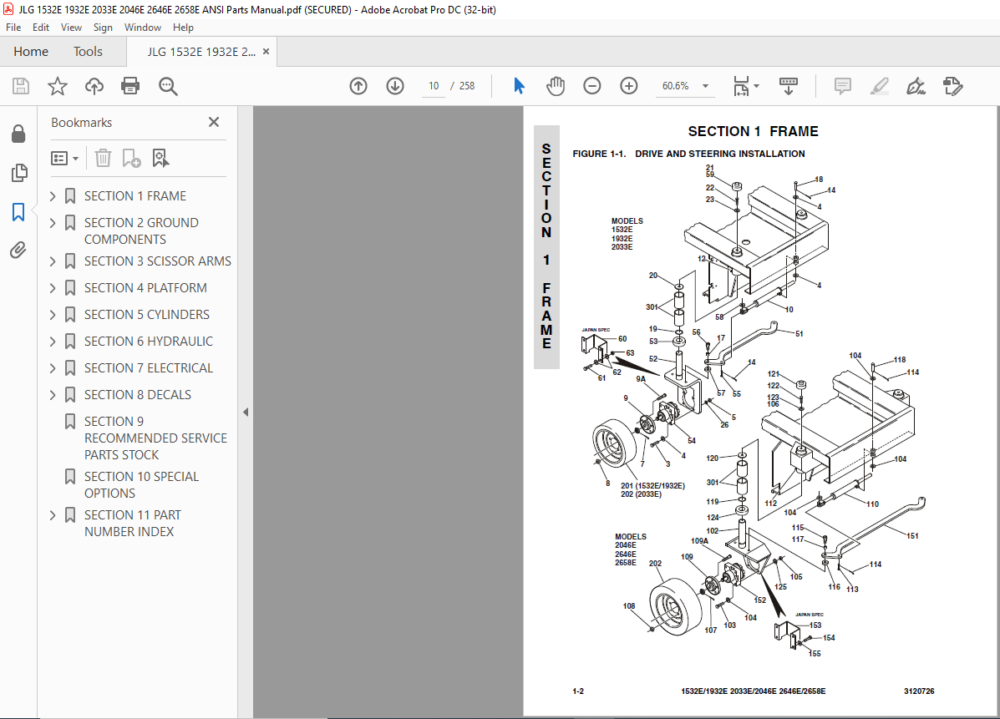
Task: Switch to the Home tab
Action: [31, 52]
